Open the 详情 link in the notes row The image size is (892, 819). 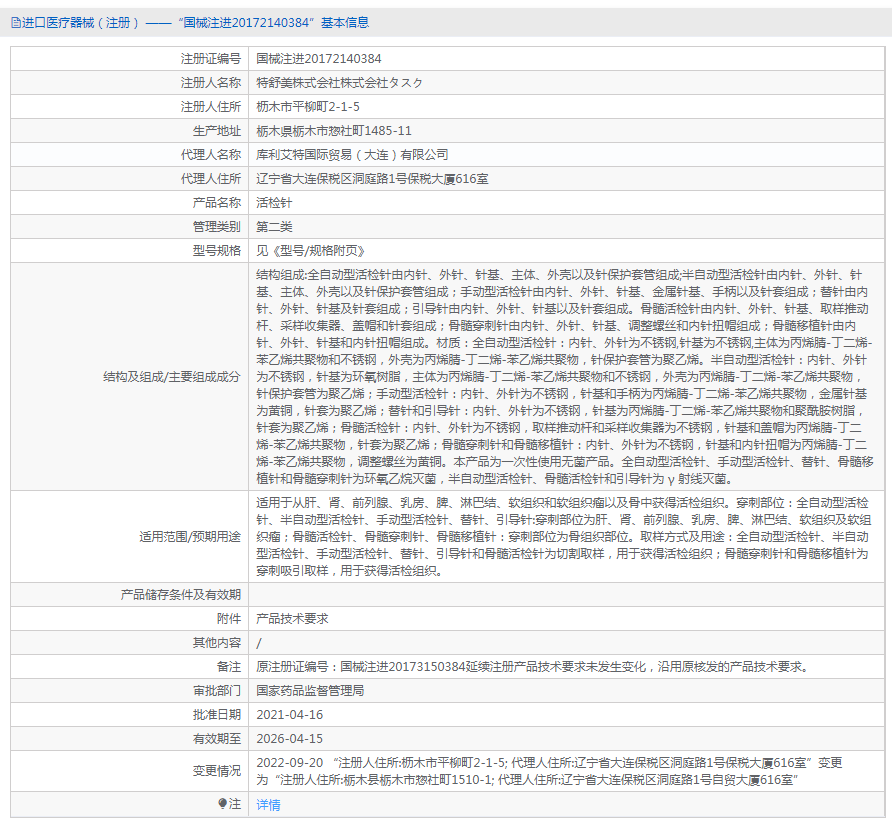tap(268, 804)
